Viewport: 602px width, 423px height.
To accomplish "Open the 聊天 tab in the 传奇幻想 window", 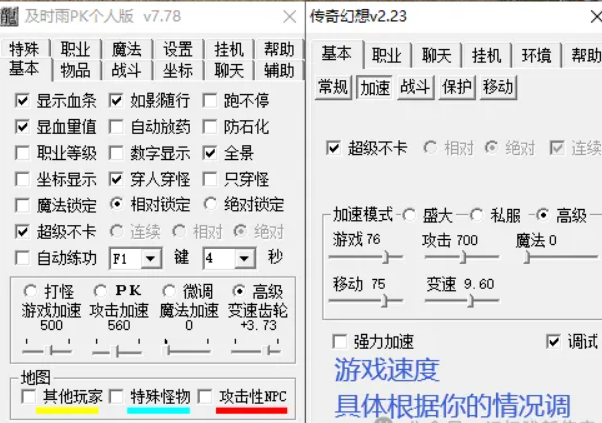I will pyautogui.click(x=437, y=56).
